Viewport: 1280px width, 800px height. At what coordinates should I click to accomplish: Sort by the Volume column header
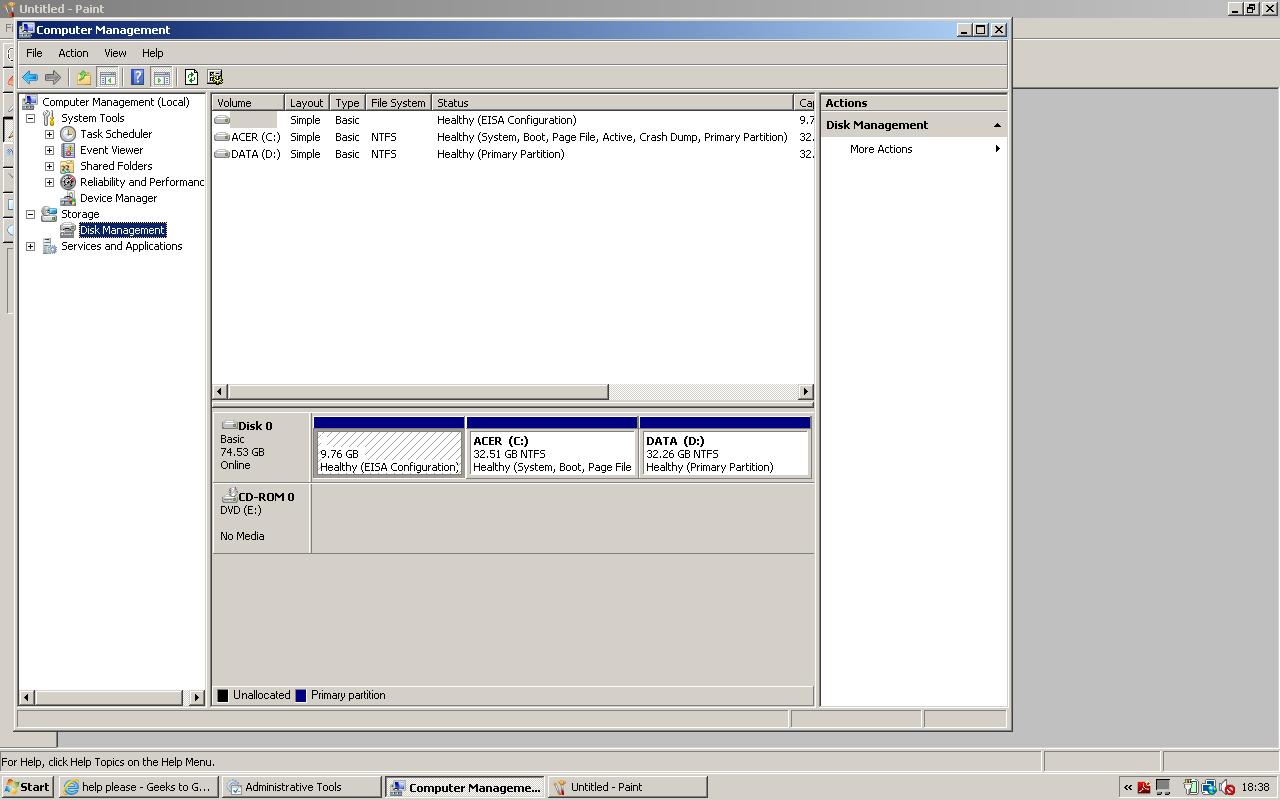click(248, 103)
